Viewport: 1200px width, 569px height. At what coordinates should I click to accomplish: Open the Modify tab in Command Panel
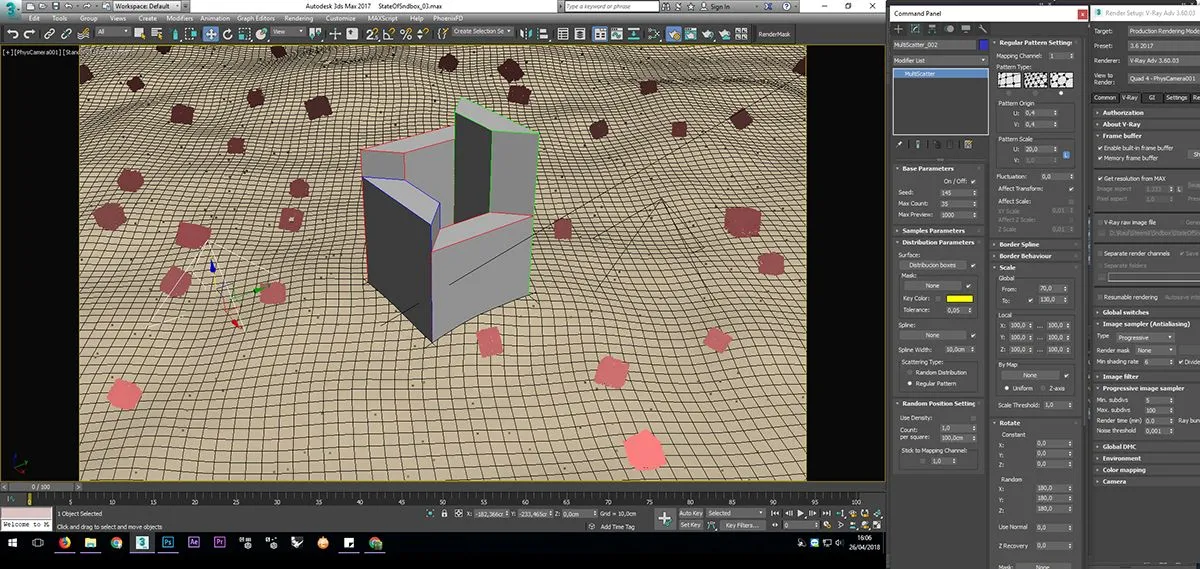[x=916, y=29]
